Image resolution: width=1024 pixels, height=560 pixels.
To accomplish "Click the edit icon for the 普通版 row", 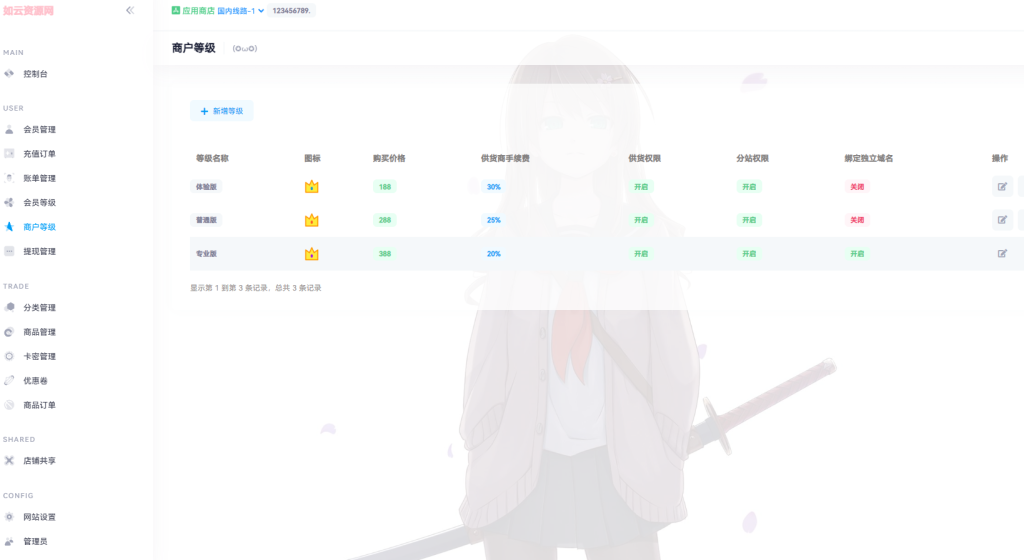I will click(x=1002, y=220).
